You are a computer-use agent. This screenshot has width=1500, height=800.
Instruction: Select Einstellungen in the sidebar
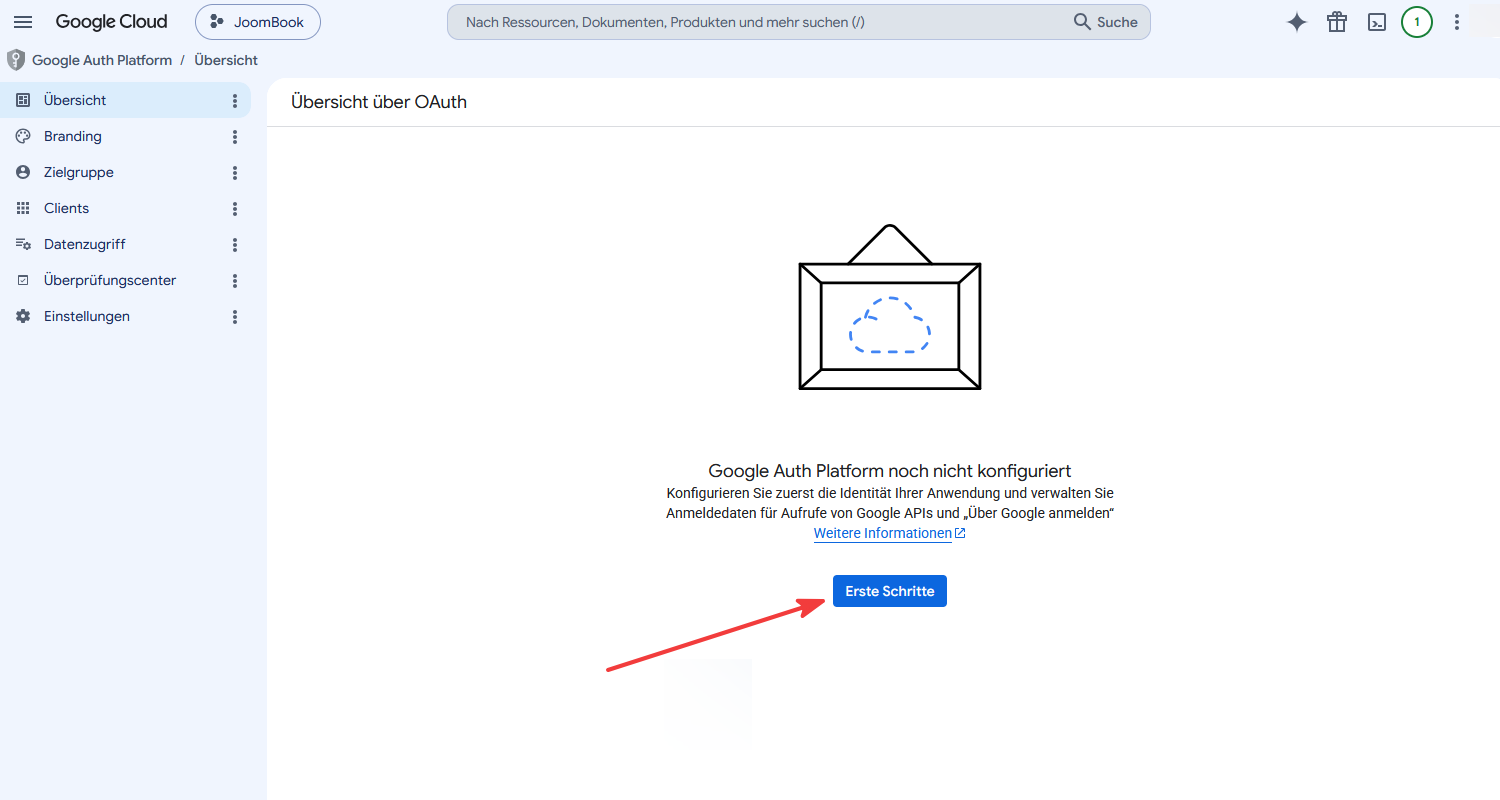pos(125,316)
